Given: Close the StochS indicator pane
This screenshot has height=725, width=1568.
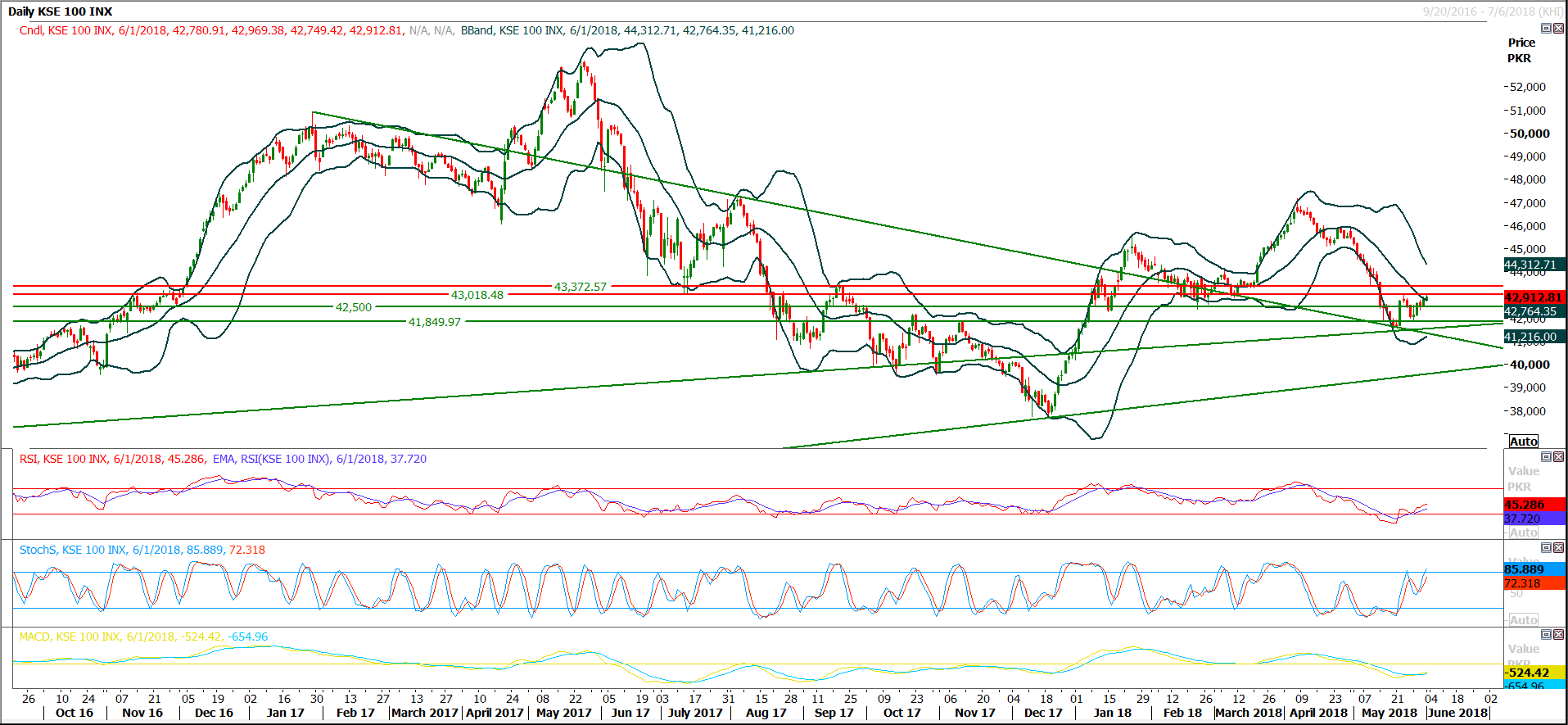Looking at the screenshot, I should (x=1558, y=547).
